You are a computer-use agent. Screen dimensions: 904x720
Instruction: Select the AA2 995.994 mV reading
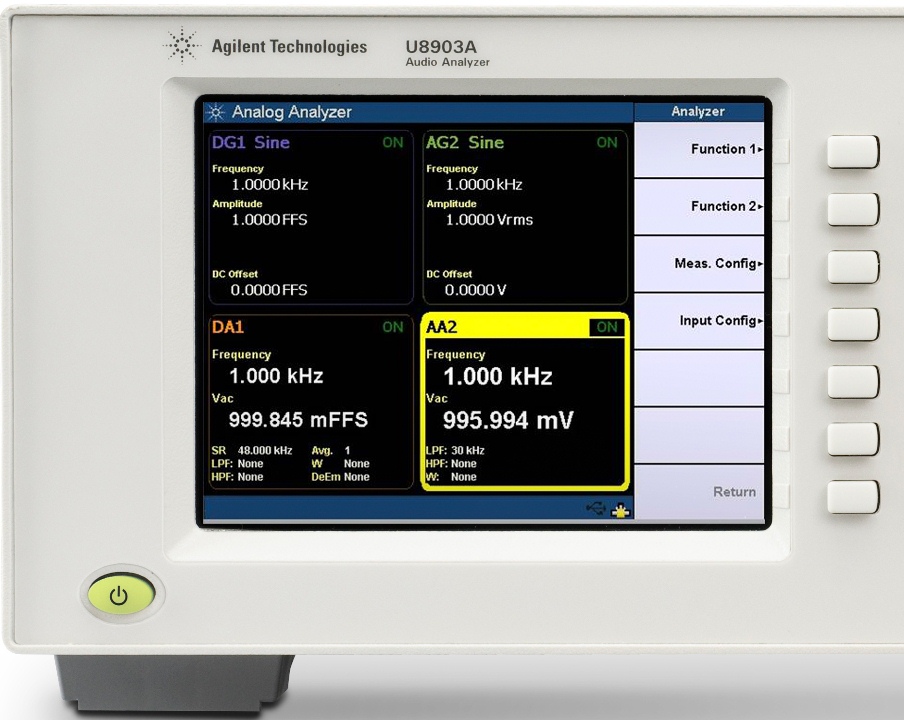click(x=508, y=420)
